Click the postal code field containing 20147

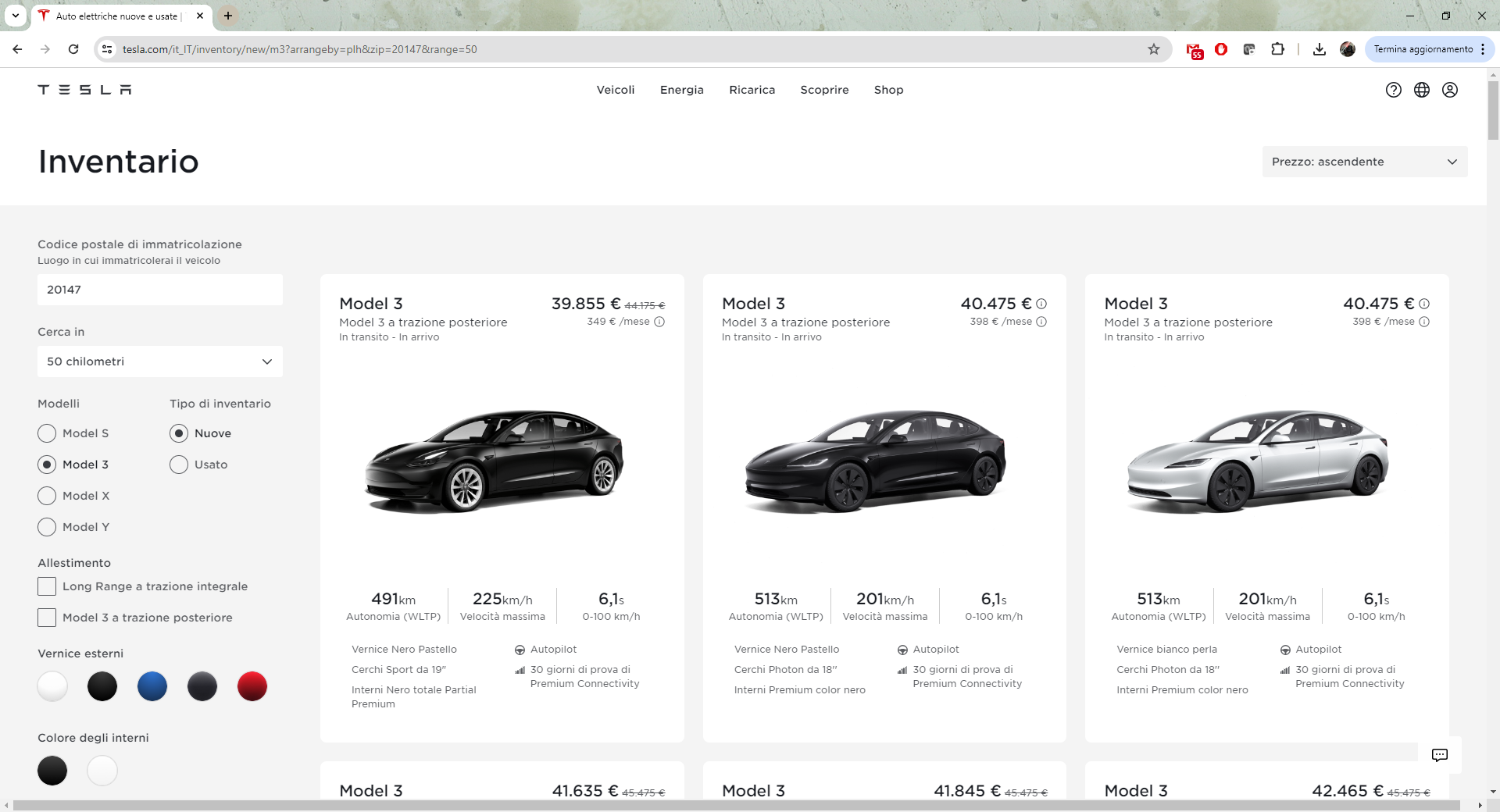[x=160, y=290]
